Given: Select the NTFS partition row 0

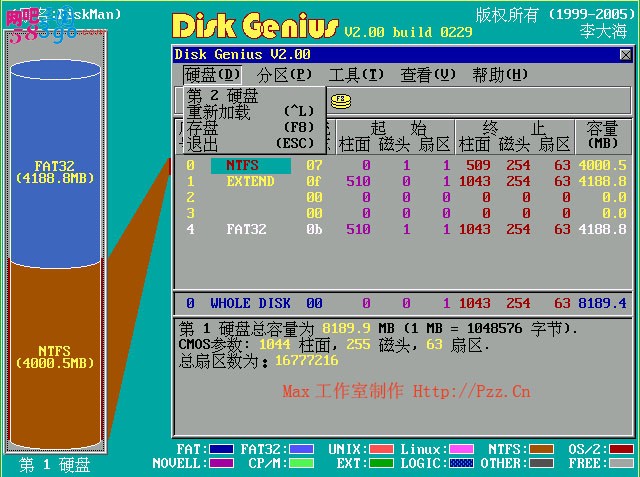Looking at the screenshot, I should point(406,165).
